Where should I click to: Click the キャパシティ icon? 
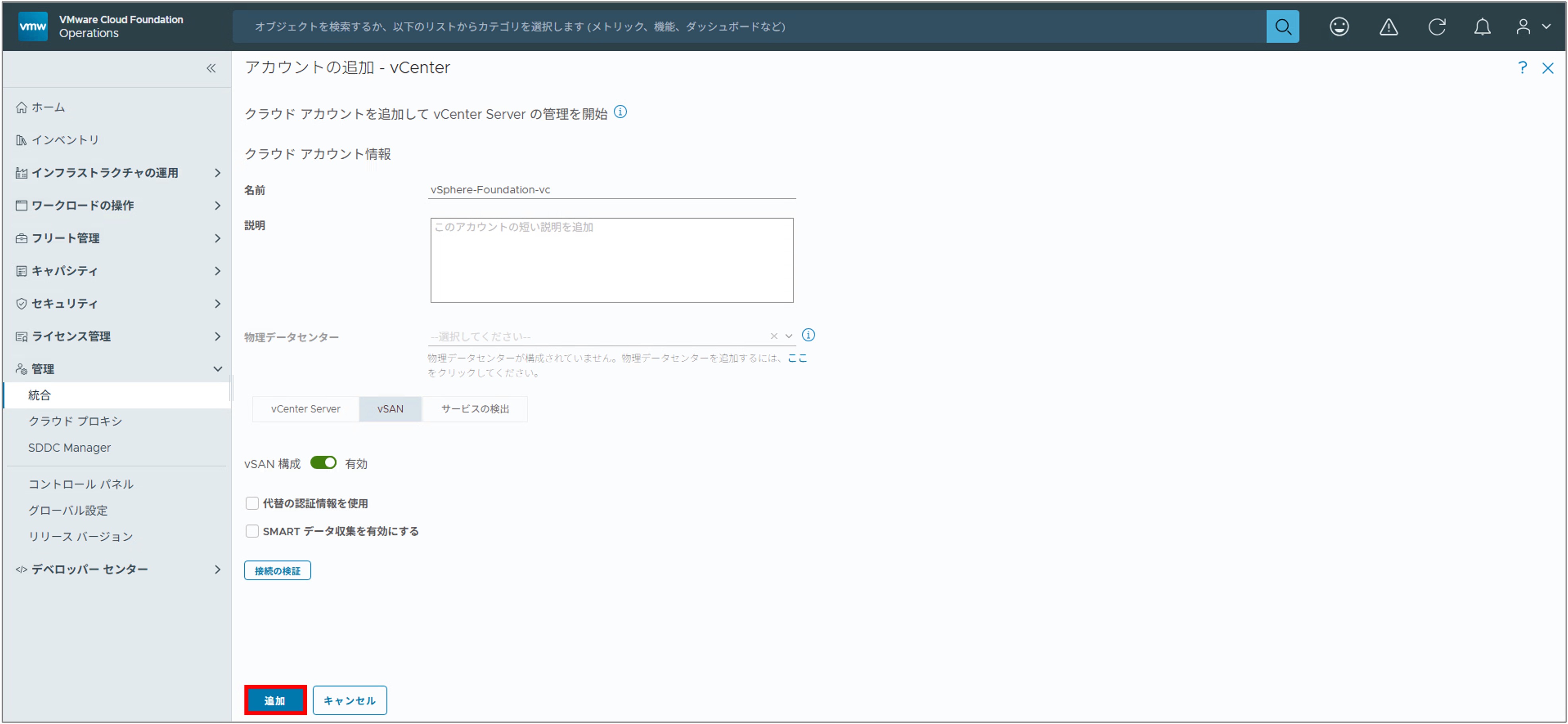[x=21, y=271]
